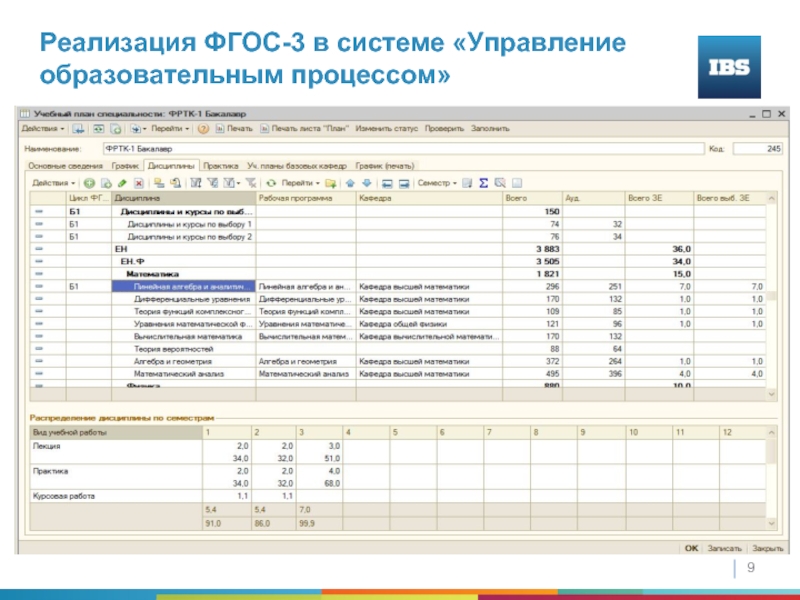Click the blue Move Down arrow icon
The height and width of the screenshot is (600, 800).
(x=367, y=184)
